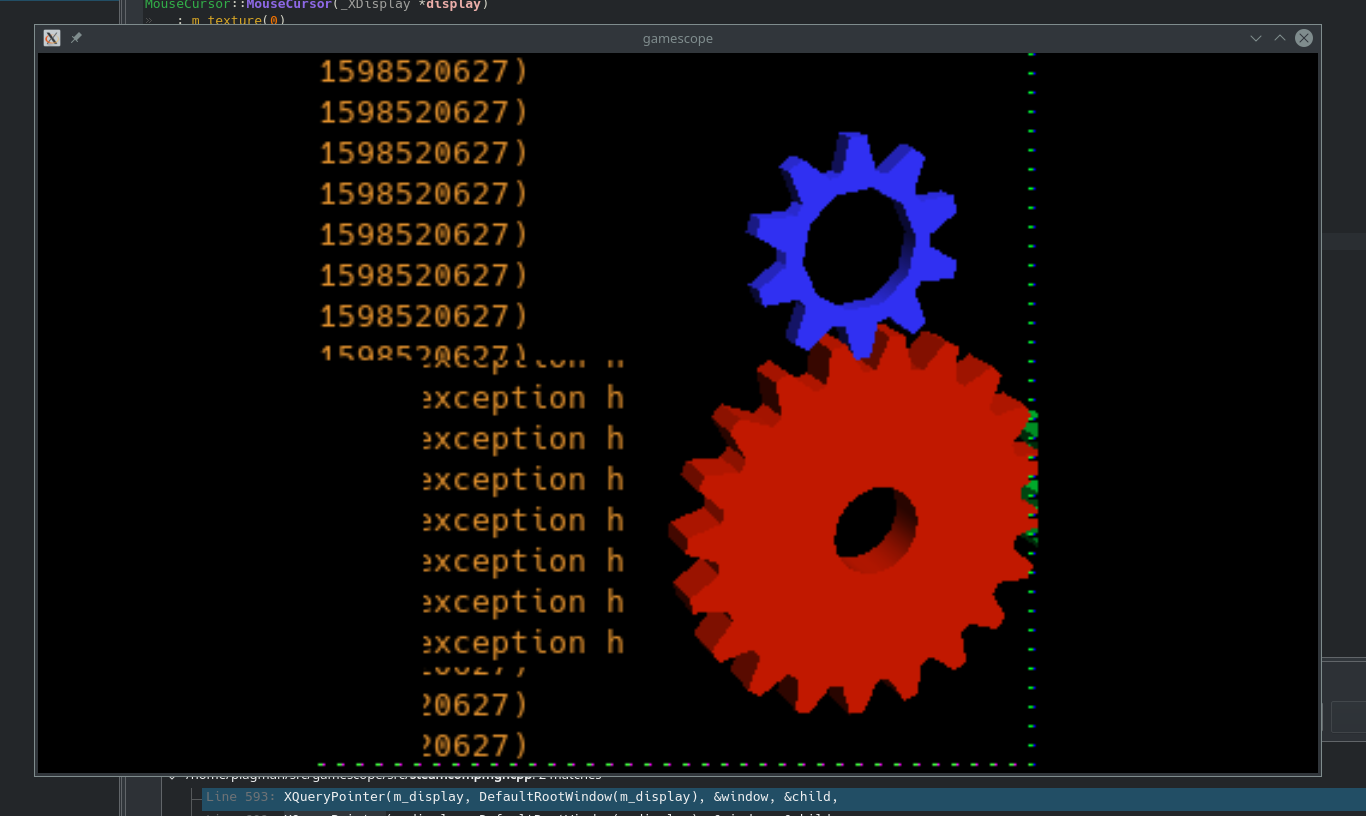This screenshot has width=1366, height=816.
Task: Click the m_texture(0) line in the code editor
Action: click(x=230, y=19)
